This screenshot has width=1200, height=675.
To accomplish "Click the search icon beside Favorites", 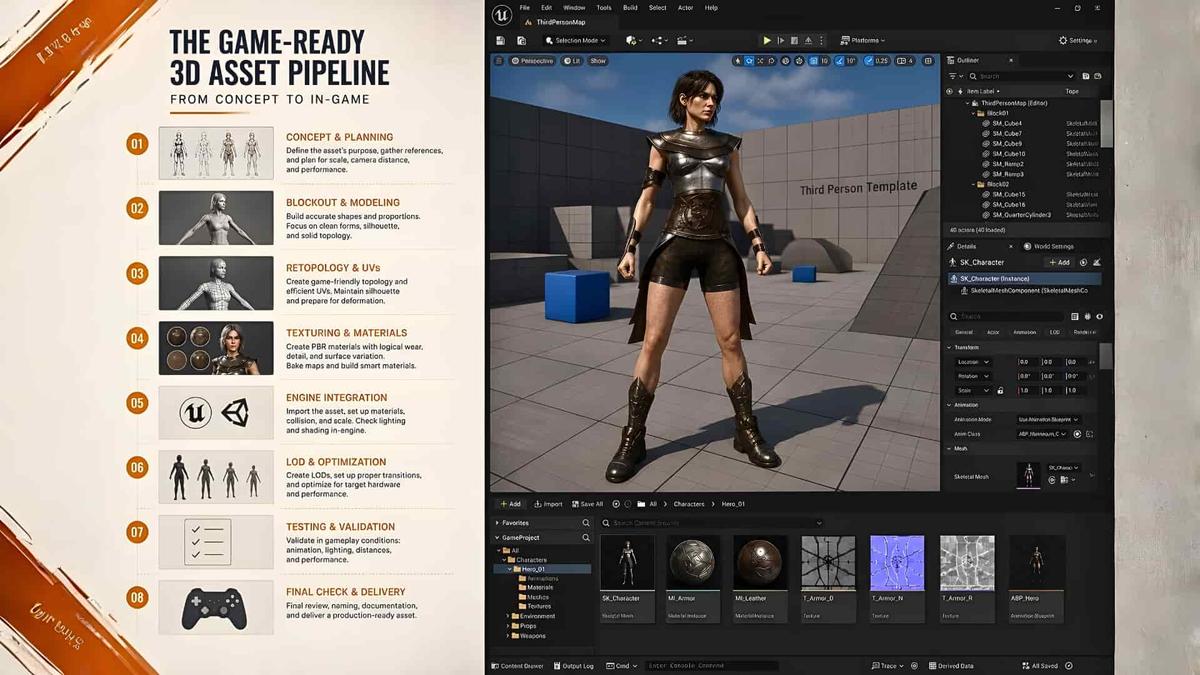I will click(586, 523).
